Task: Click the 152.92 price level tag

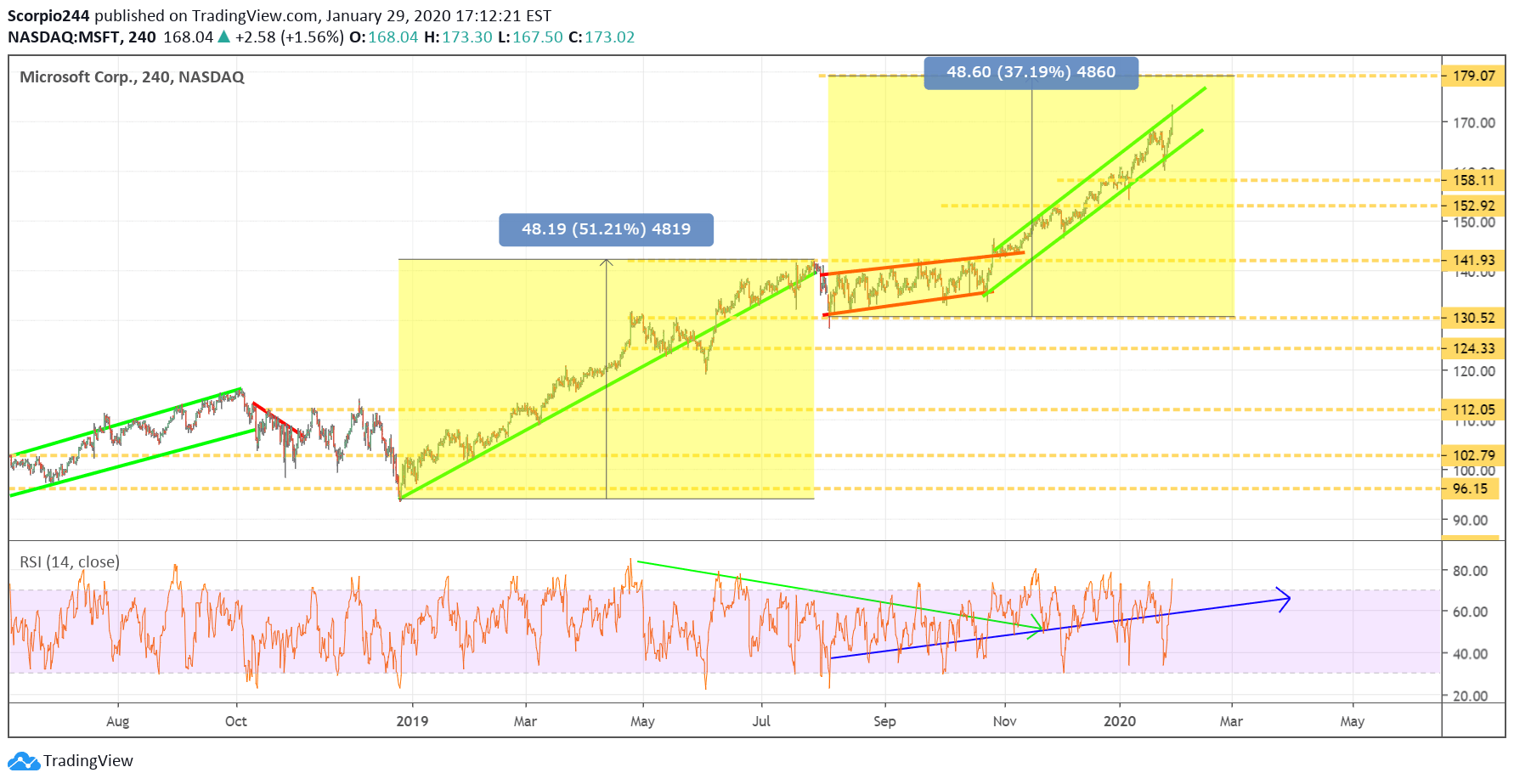Action: 1473,206
